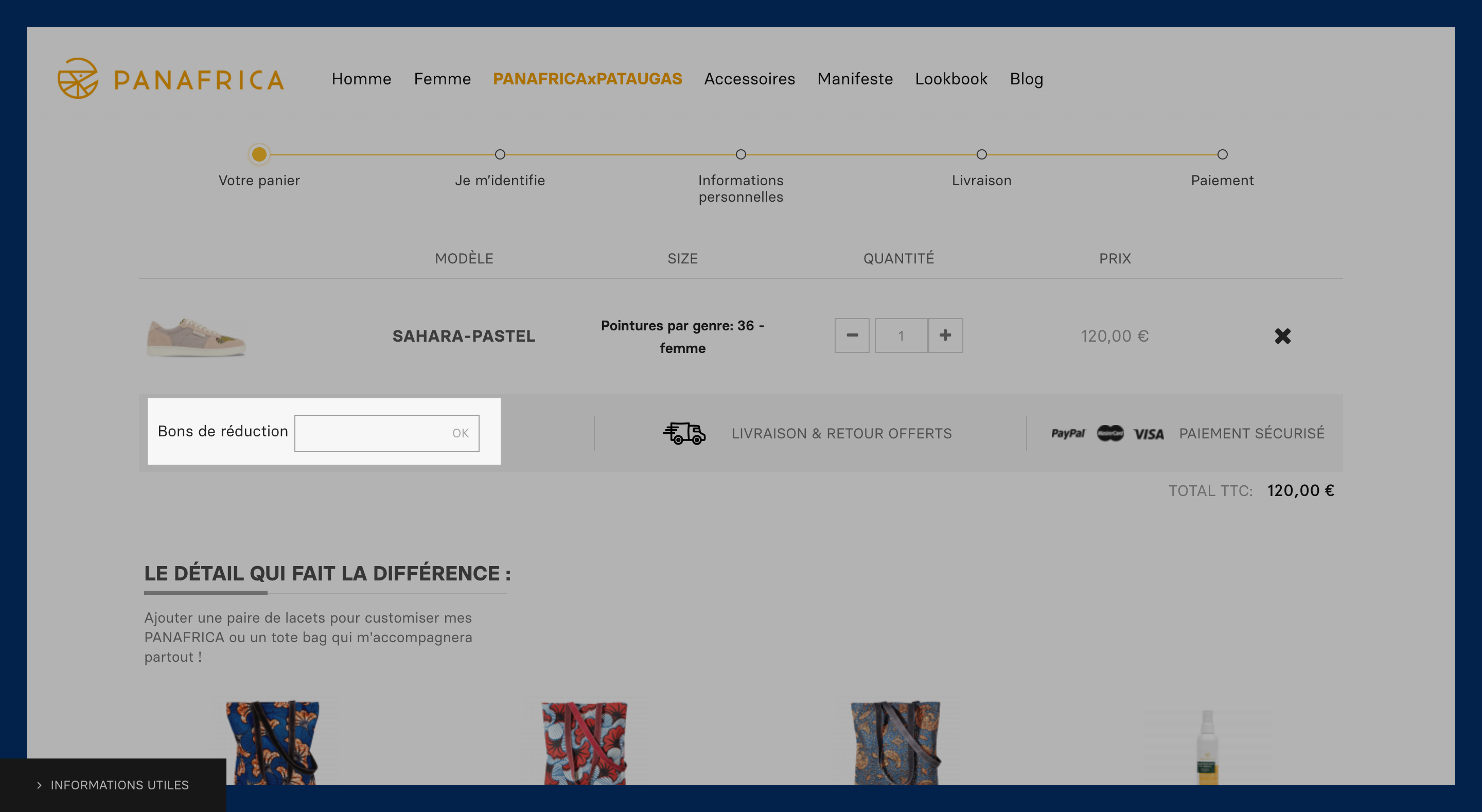Select the Livraison step circle
Viewport: 1482px width, 812px height.
tap(981, 154)
